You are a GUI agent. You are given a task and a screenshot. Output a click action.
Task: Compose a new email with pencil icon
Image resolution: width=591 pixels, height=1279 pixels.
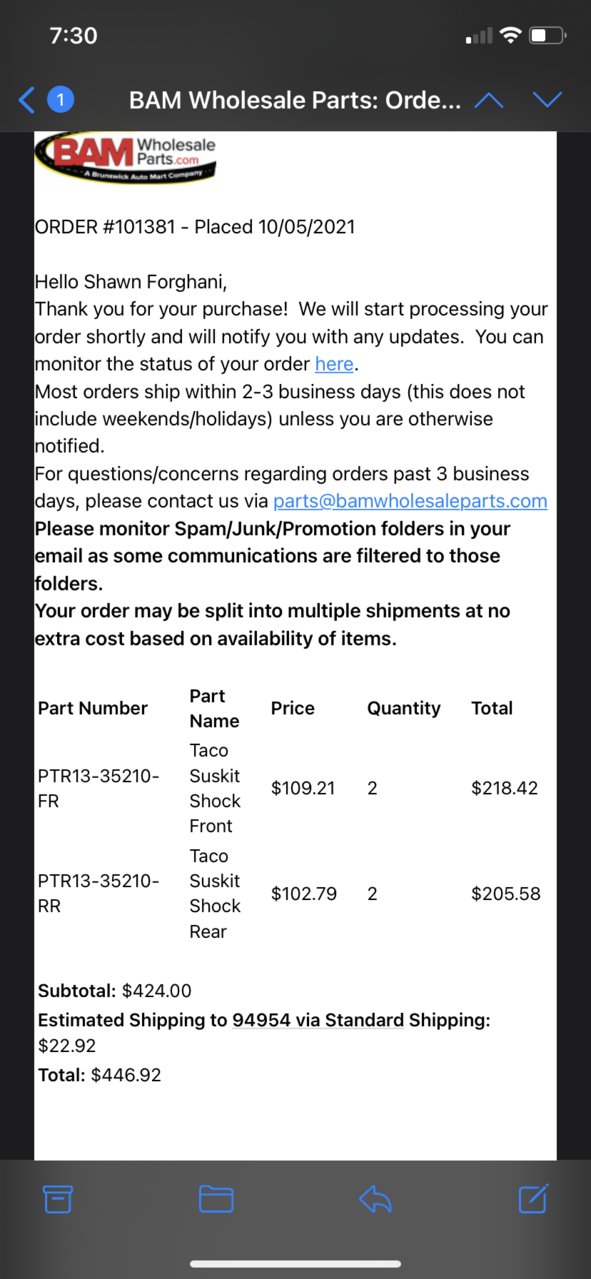pos(533,1198)
